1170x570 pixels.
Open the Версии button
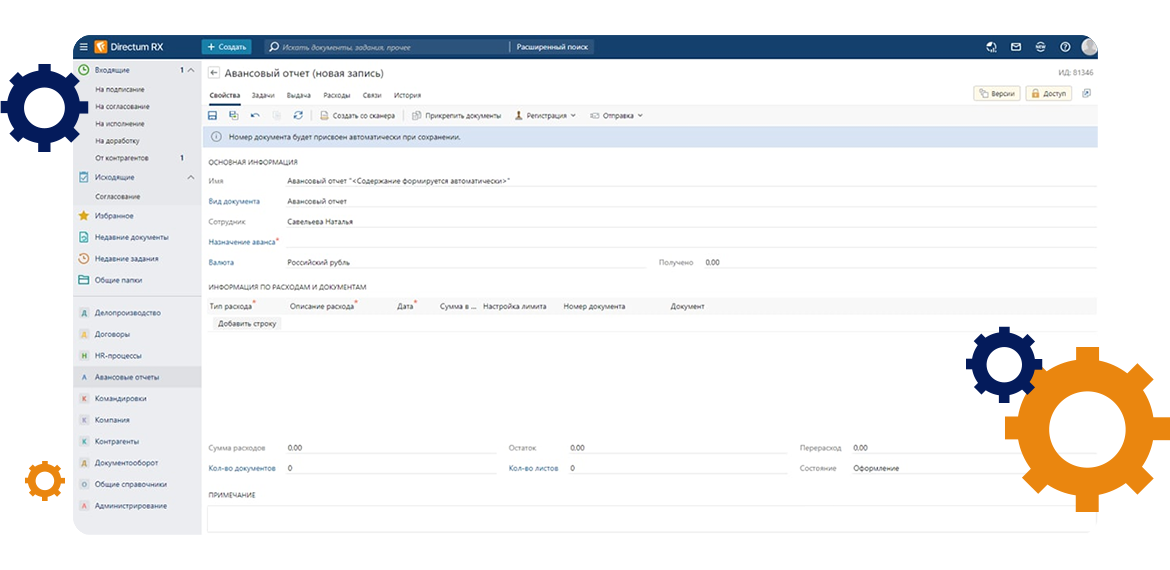tap(996, 93)
